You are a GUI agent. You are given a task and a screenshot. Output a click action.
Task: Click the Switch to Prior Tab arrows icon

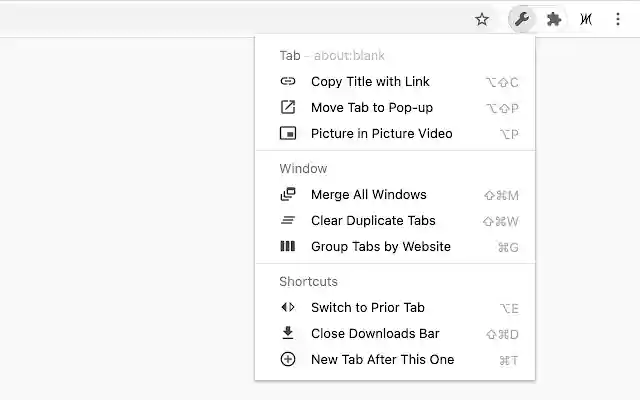click(x=288, y=308)
